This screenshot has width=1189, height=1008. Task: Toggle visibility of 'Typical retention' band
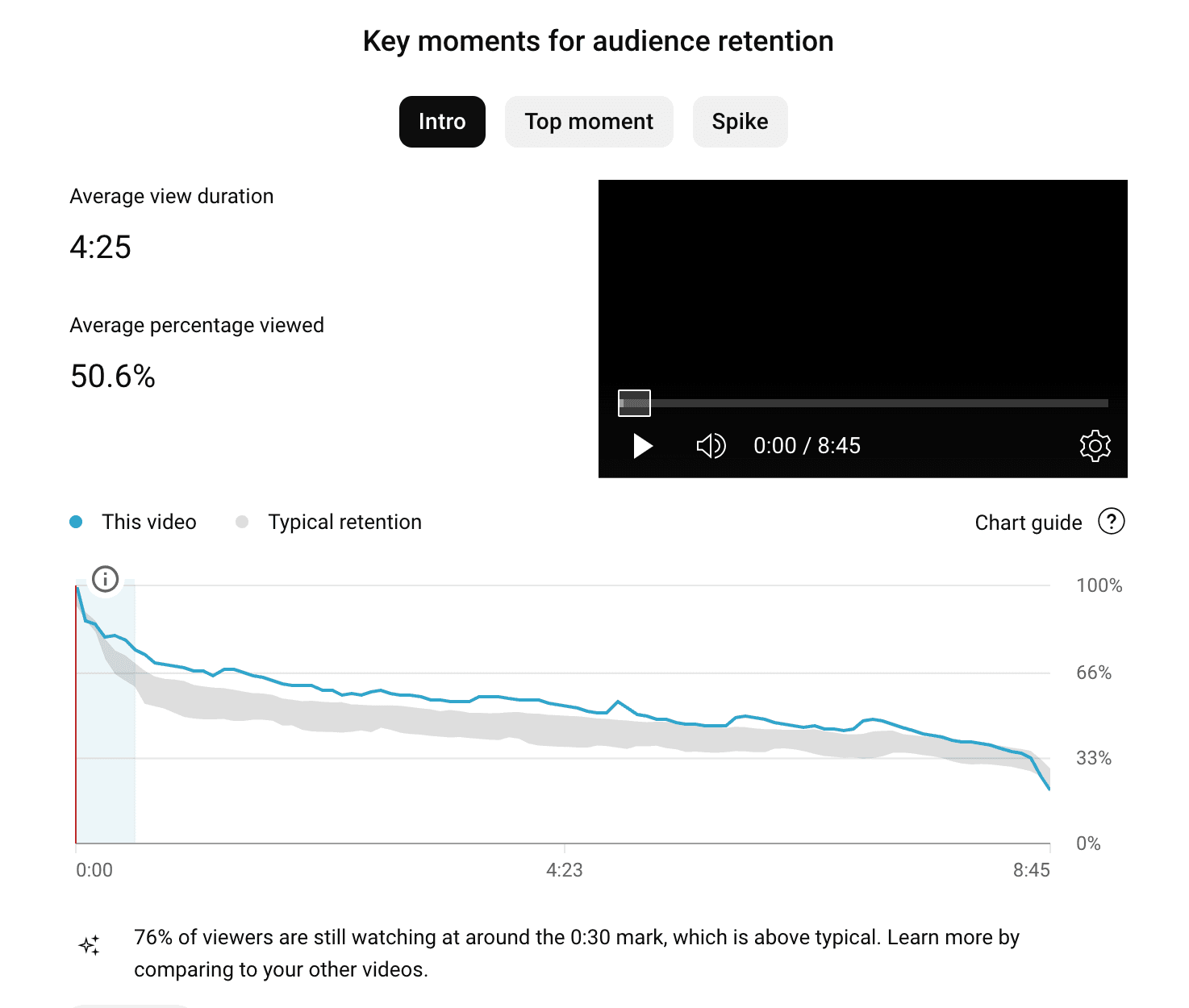[343, 522]
